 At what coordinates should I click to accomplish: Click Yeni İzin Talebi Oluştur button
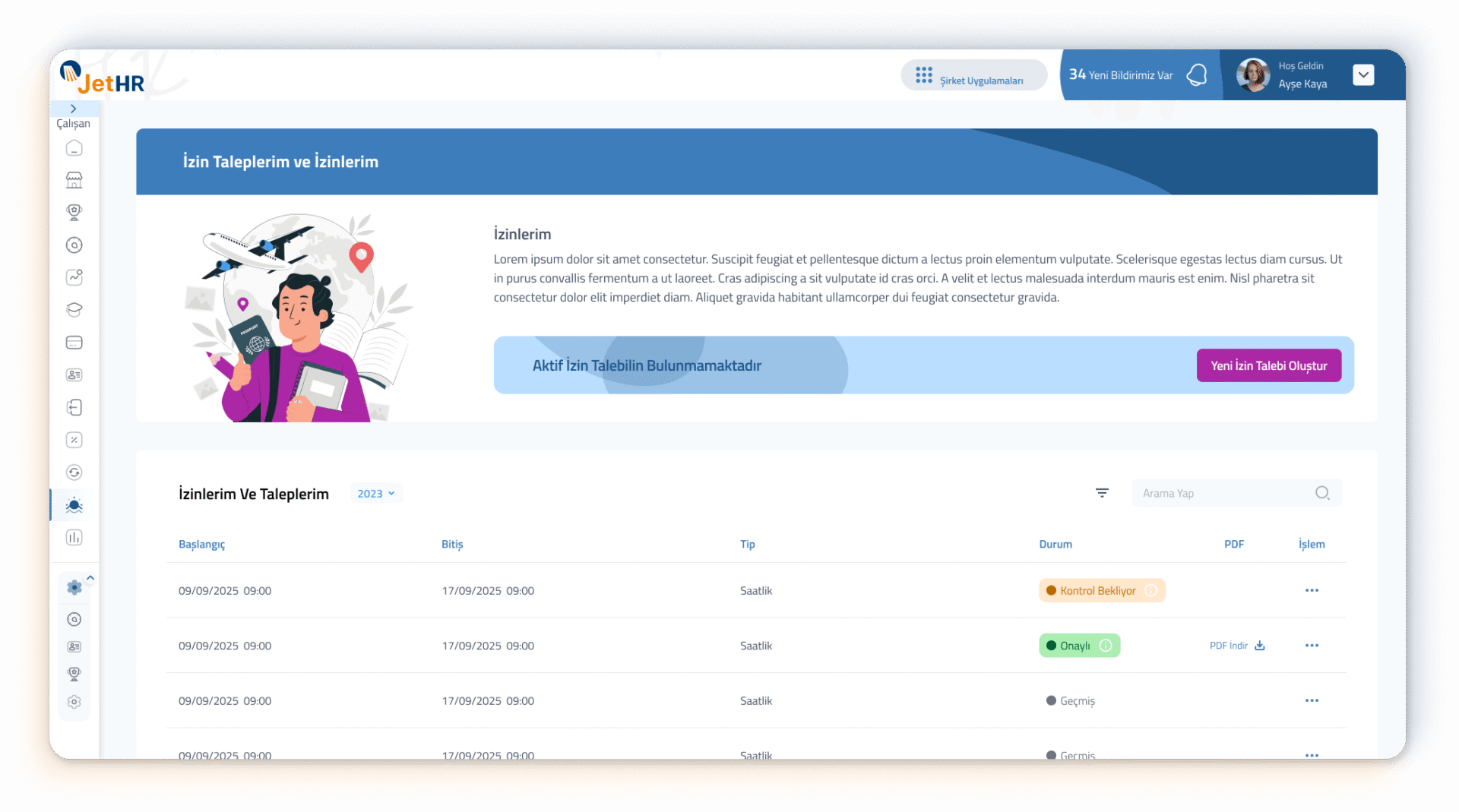pyautogui.click(x=1268, y=365)
